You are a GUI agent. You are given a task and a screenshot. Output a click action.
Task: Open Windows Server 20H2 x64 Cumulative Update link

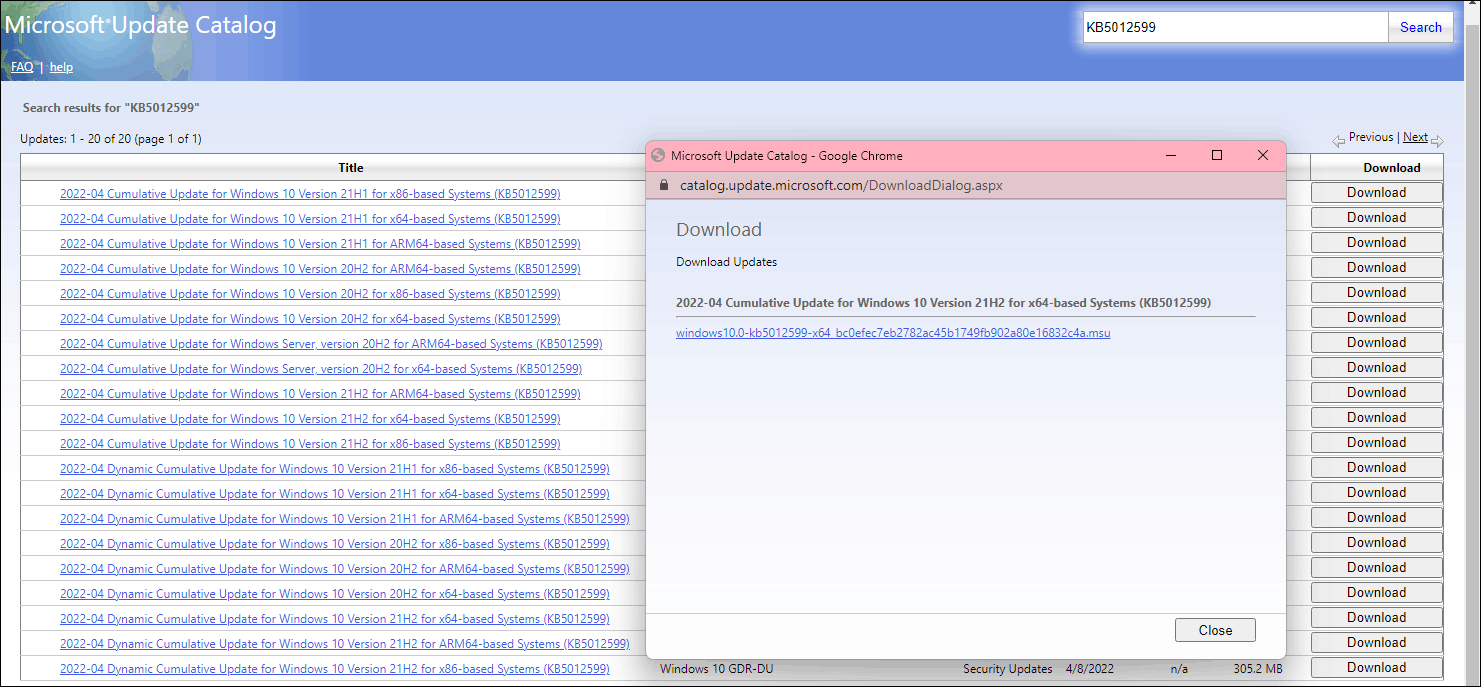(321, 369)
